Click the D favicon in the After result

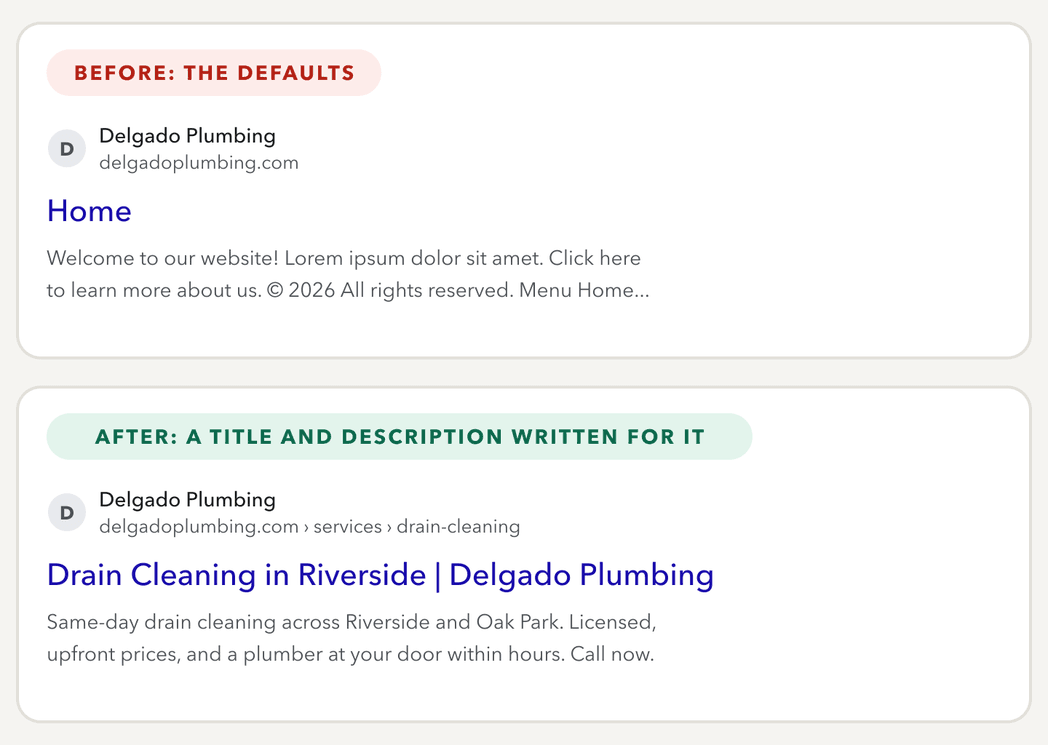pyautogui.click(x=67, y=512)
